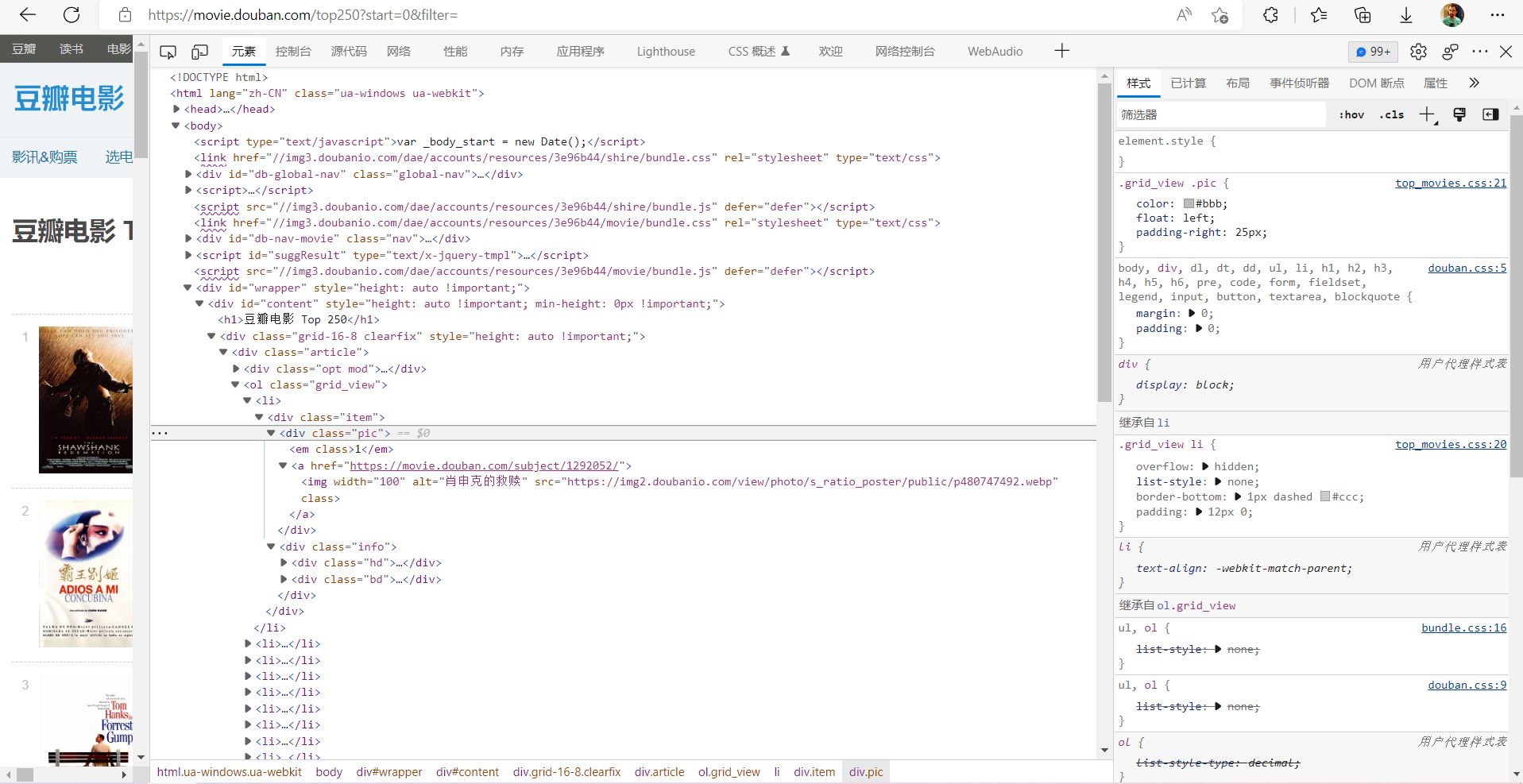1523x784 pixels.
Task: Click the movie subject 1292052 href link
Action: tap(484, 466)
